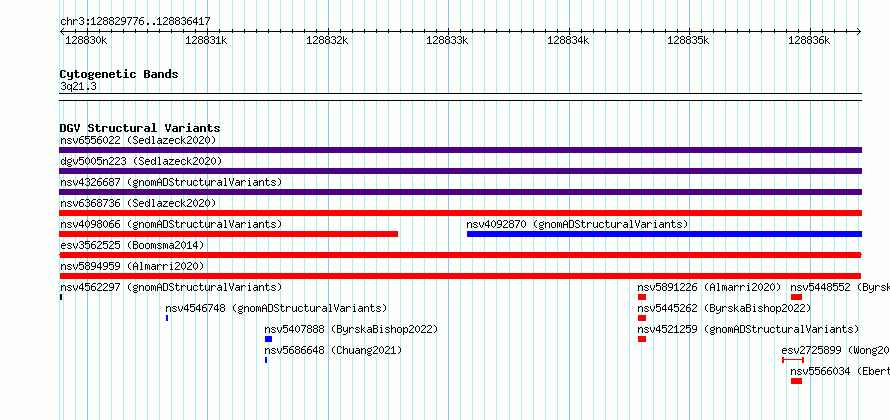The width and height of the screenshot is (890, 420).
Task: Select the red block under nsv5891226
Action: tap(642, 297)
